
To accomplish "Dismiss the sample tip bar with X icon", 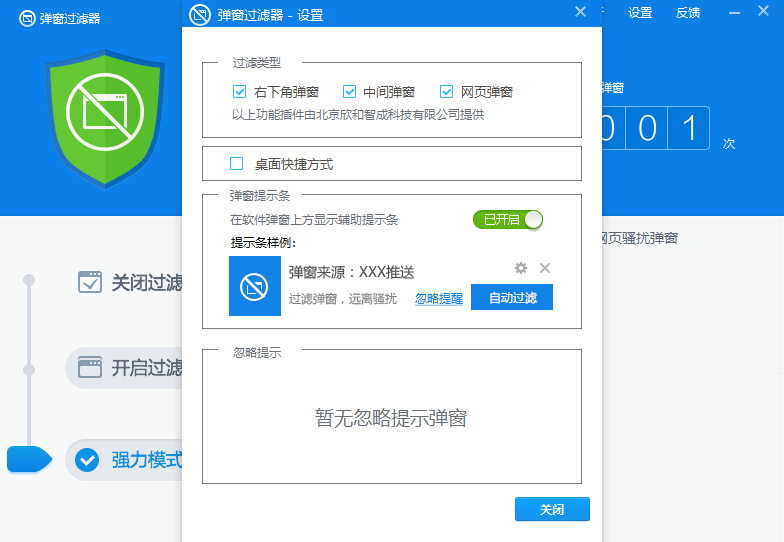I will pos(545,268).
